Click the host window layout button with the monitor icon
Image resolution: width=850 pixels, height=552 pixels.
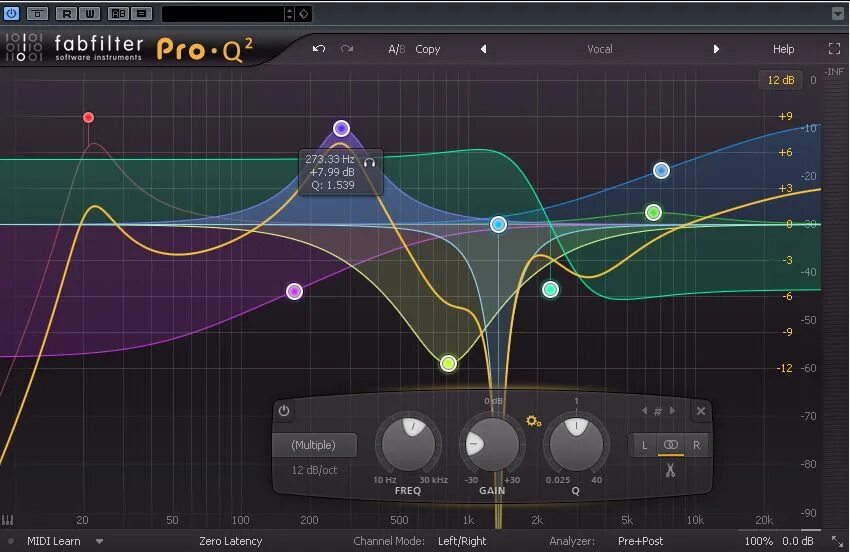click(x=37, y=14)
